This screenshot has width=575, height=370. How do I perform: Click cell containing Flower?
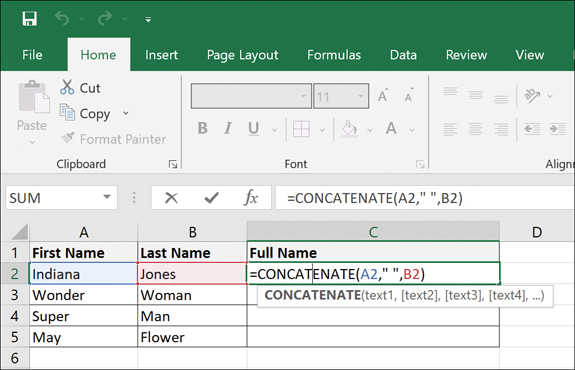[192, 337]
